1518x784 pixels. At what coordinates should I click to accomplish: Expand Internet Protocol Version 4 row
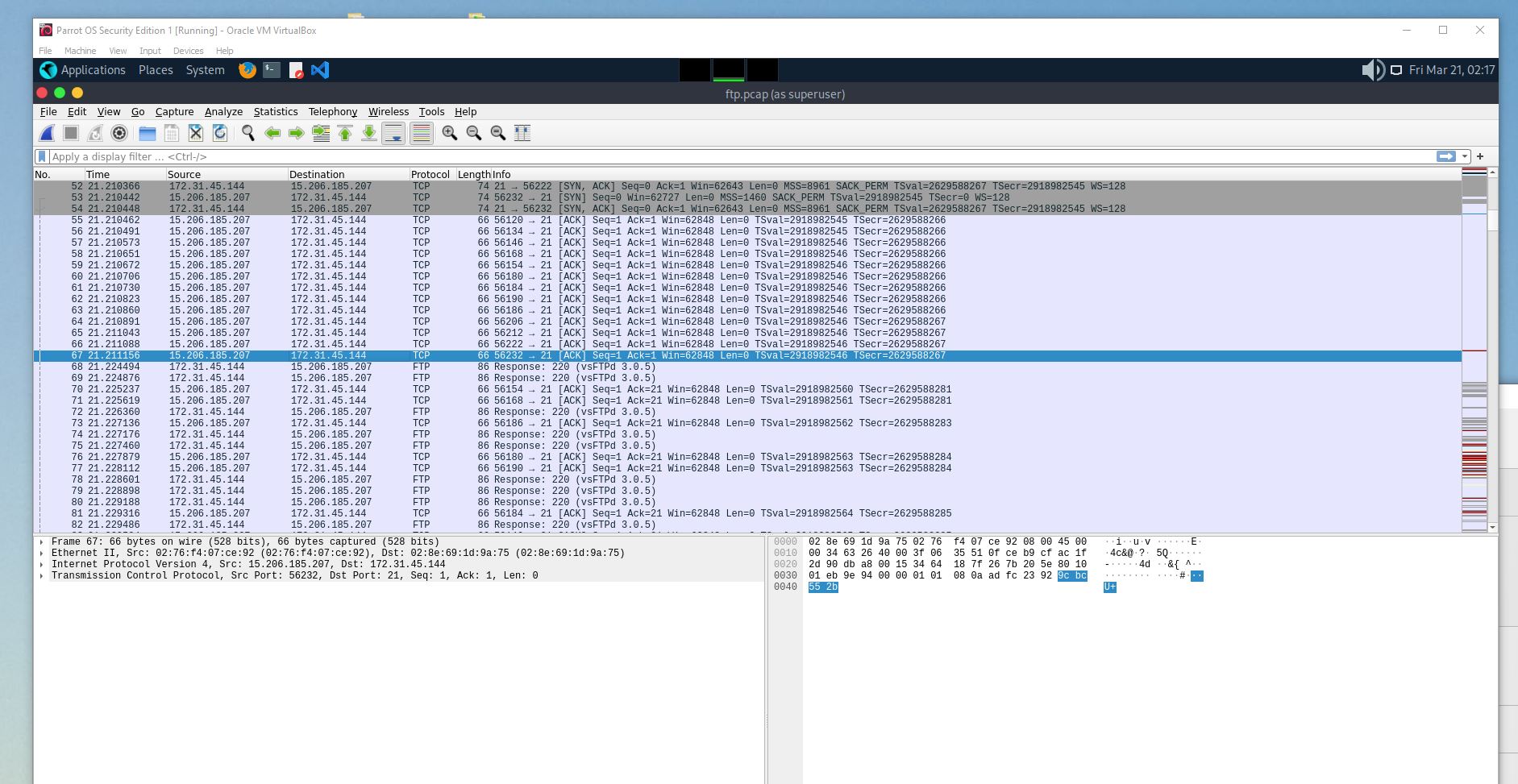coord(41,565)
